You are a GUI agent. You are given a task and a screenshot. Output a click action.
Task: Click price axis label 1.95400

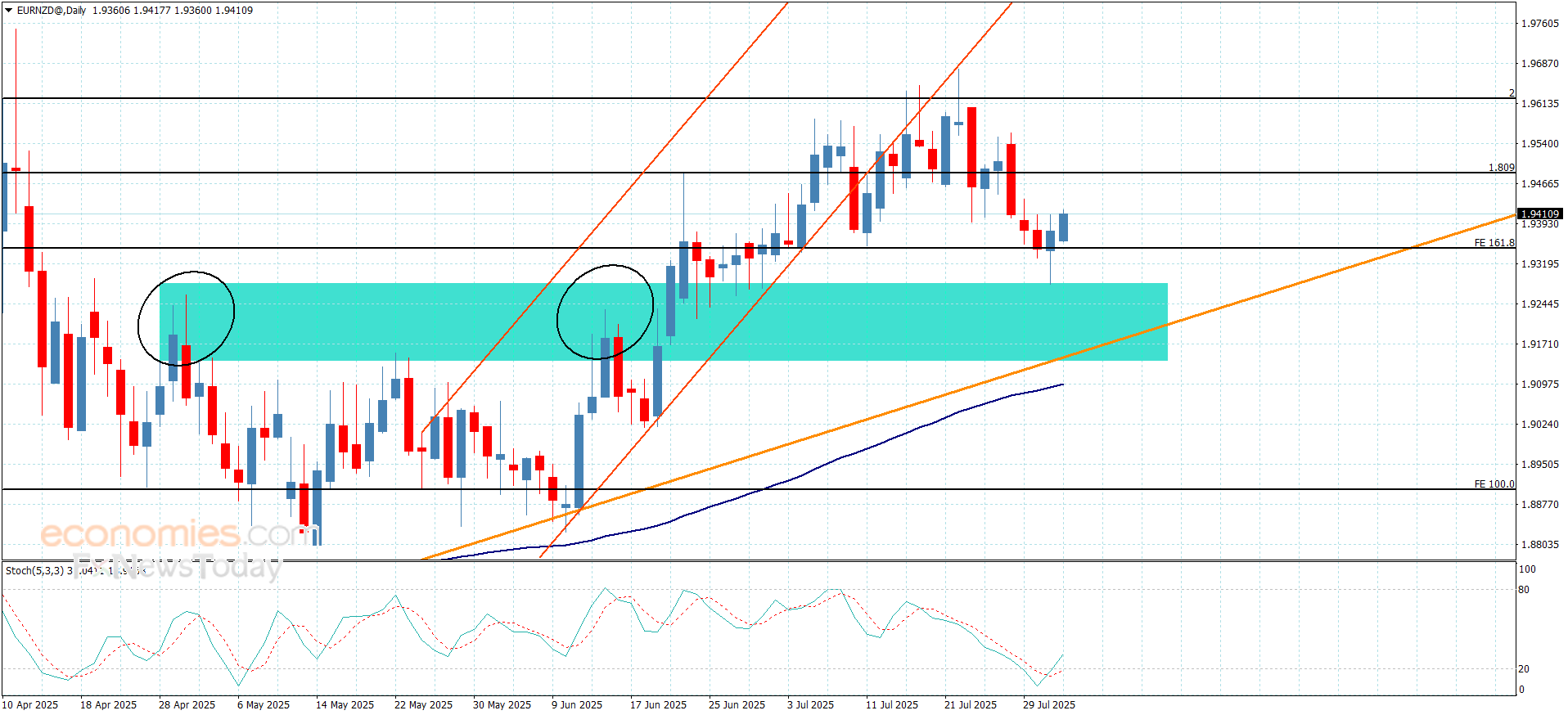coord(1539,144)
